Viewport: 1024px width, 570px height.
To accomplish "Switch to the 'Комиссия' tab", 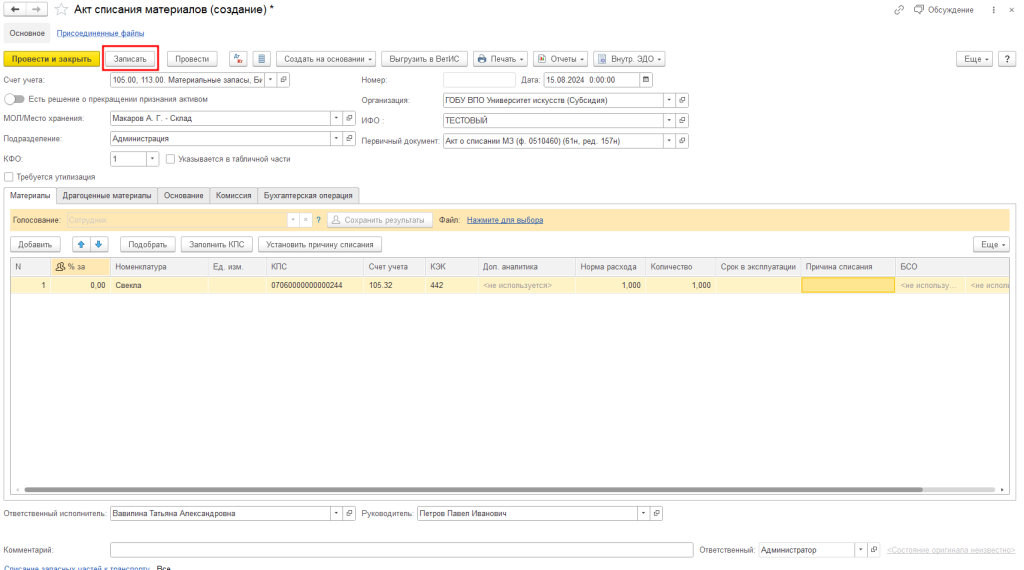I will [x=233, y=196].
